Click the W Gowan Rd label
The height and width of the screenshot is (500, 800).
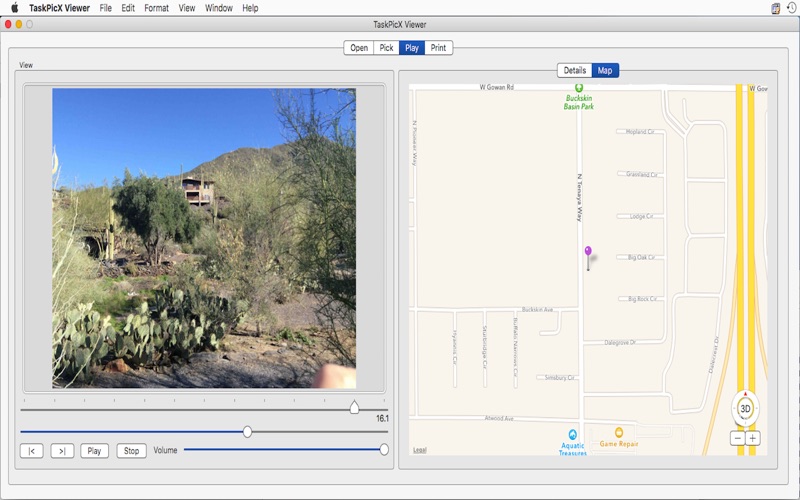[x=496, y=87]
